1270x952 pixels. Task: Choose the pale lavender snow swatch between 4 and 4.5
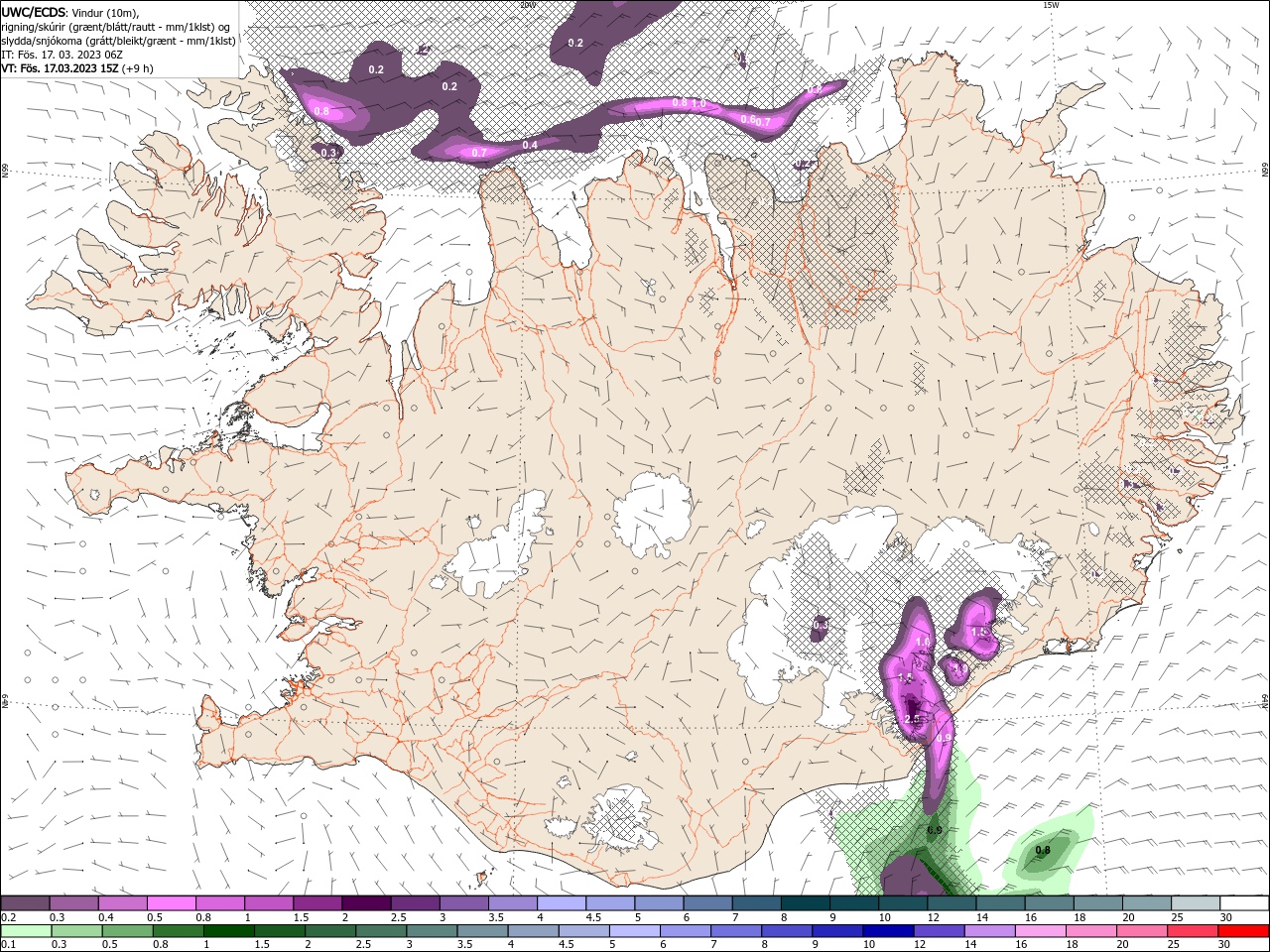[562, 903]
